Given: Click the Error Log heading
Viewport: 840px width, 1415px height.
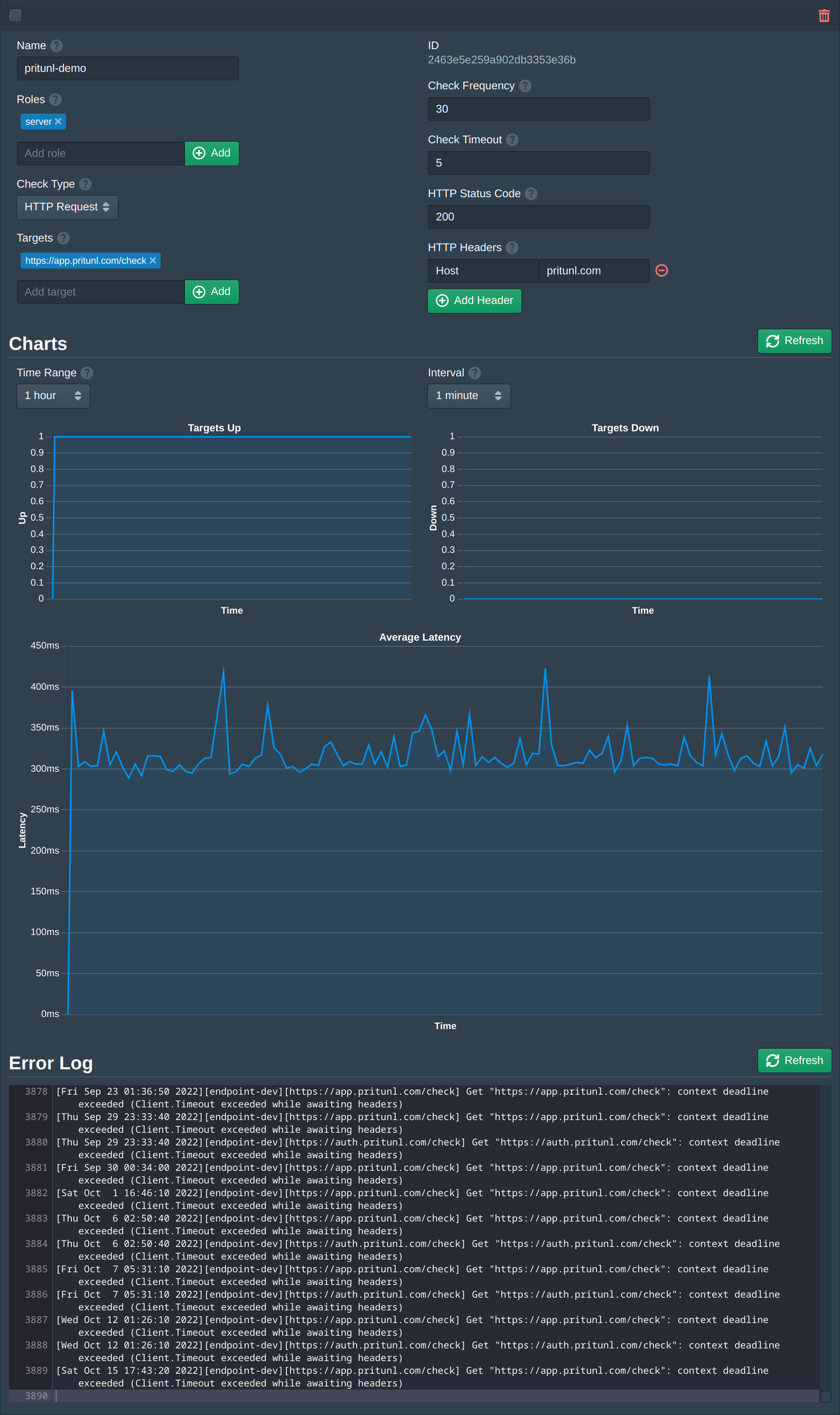Looking at the screenshot, I should pyautogui.click(x=51, y=1063).
